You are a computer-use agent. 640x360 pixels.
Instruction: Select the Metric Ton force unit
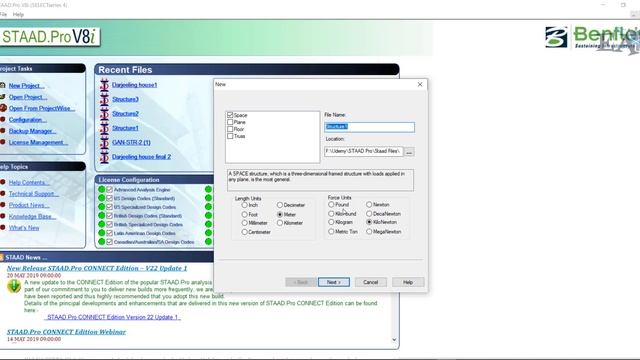point(331,231)
